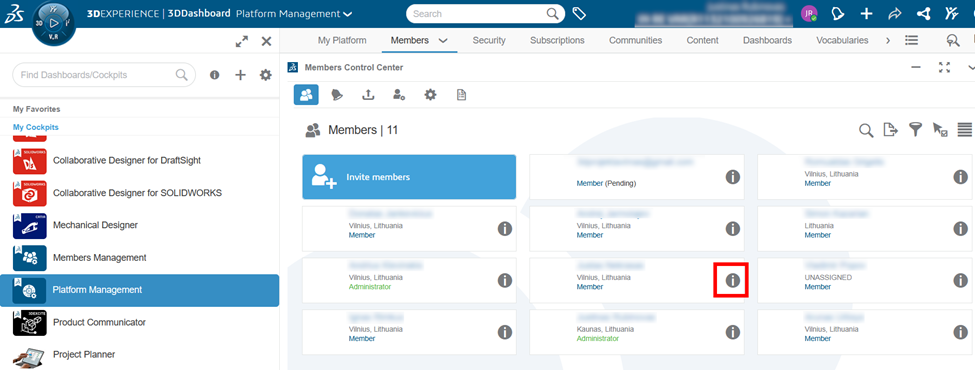This screenshot has height=370, width=975.
Task: Click the Members | 11 heading
Action: click(363, 130)
